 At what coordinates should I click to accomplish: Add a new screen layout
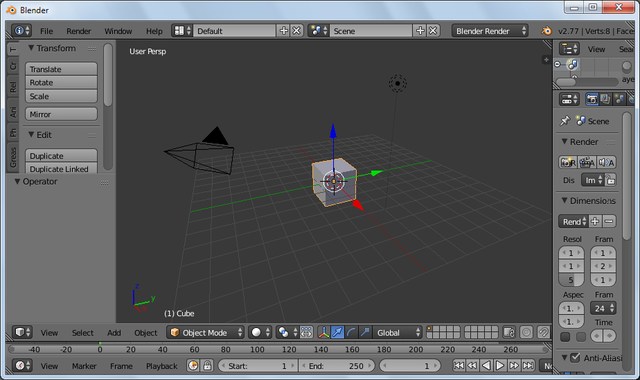pyautogui.click(x=283, y=31)
